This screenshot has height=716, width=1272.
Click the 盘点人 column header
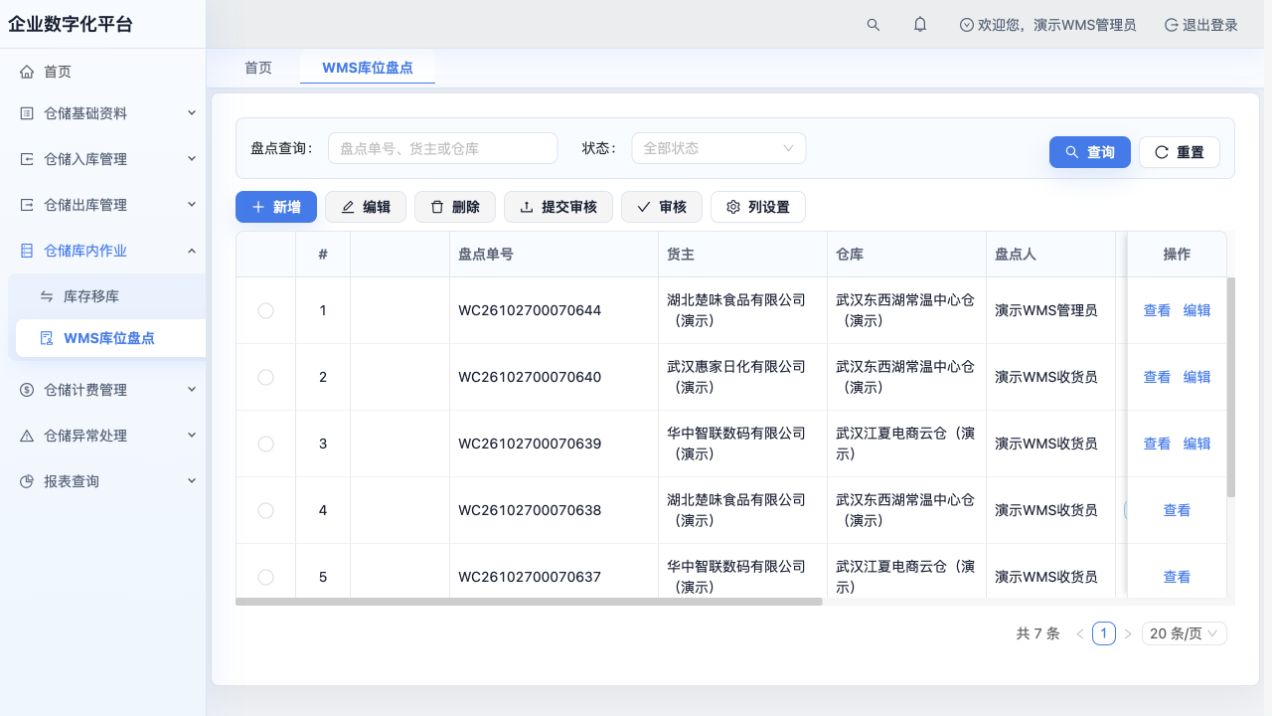click(x=1051, y=254)
